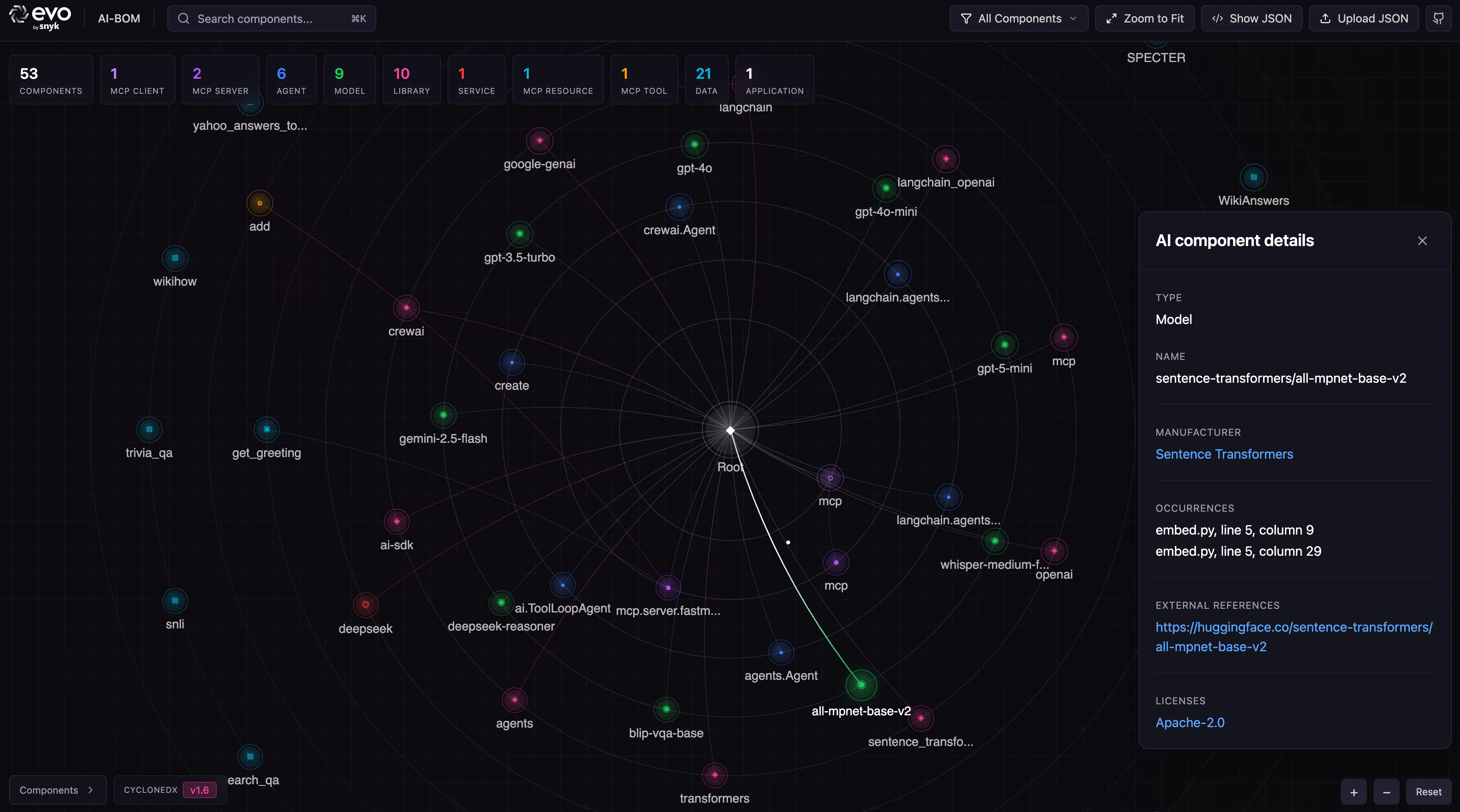Expand the Components panel chevron

point(91,790)
